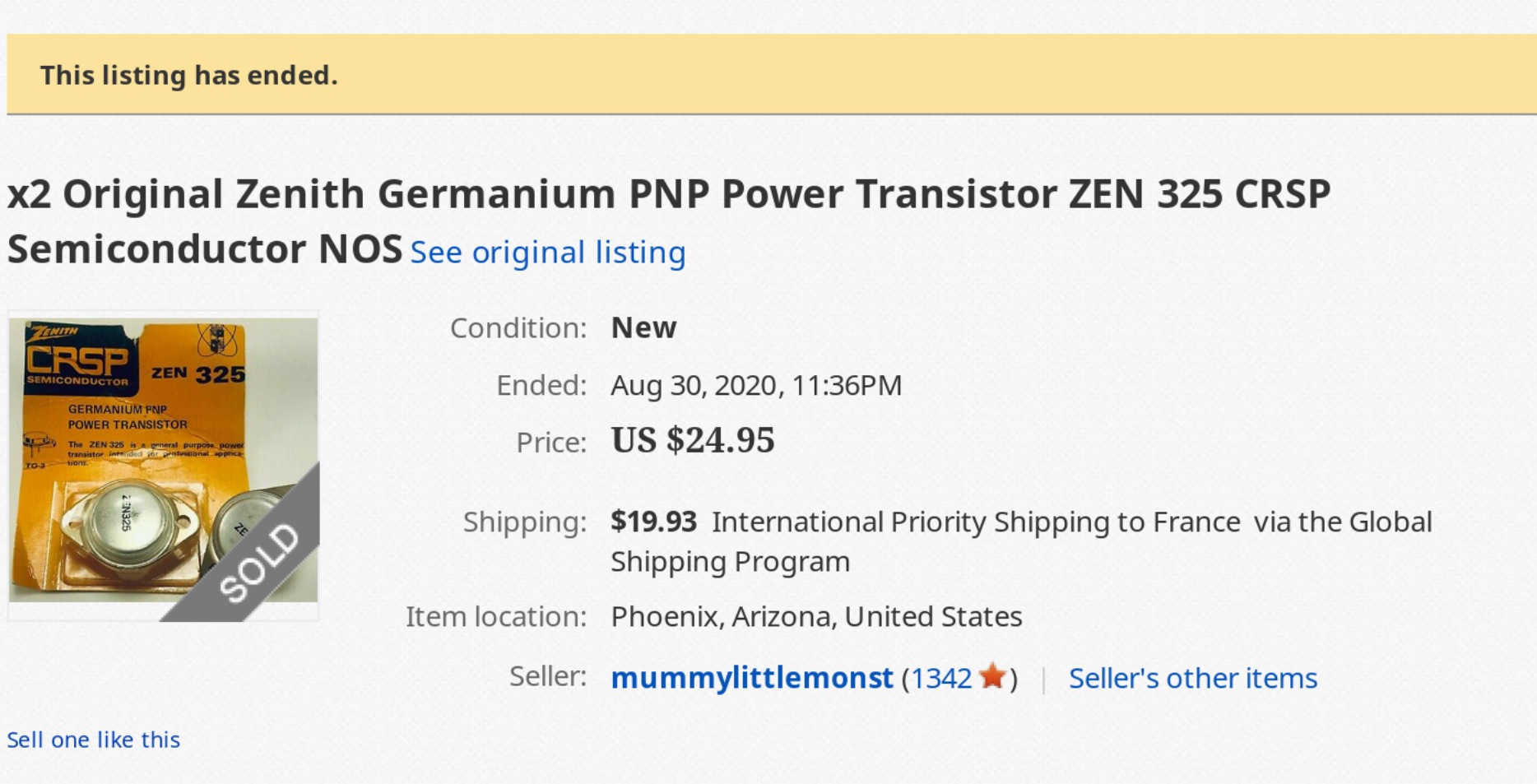1537x784 pixels.
Task: Click the Sell one like this link
Action: [x=93, y=740]
